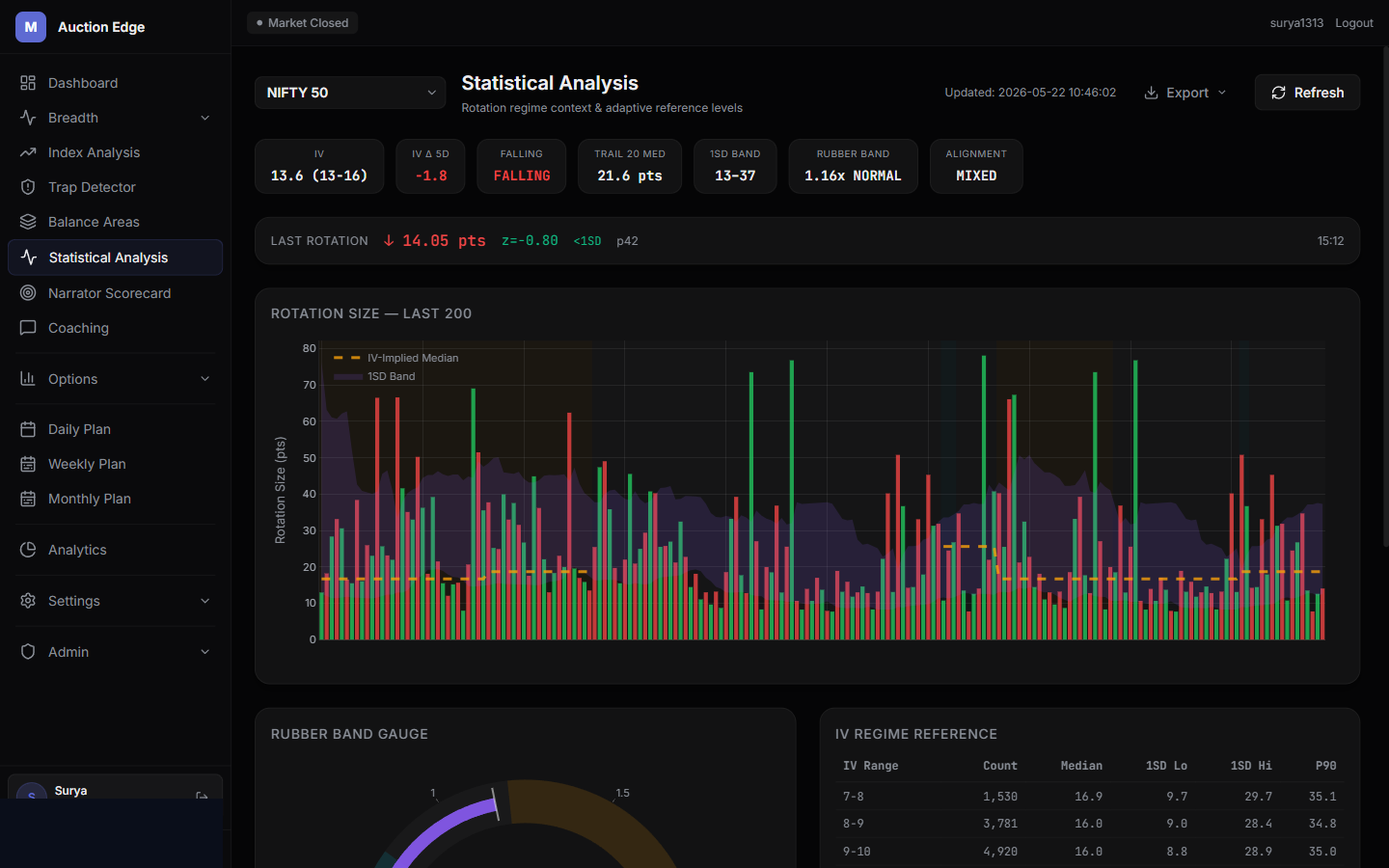Image resolution: width=1389 pixels, height=868 pixels.
Task: Open the Export options dropdown arrow
Action: point(1222,93)
